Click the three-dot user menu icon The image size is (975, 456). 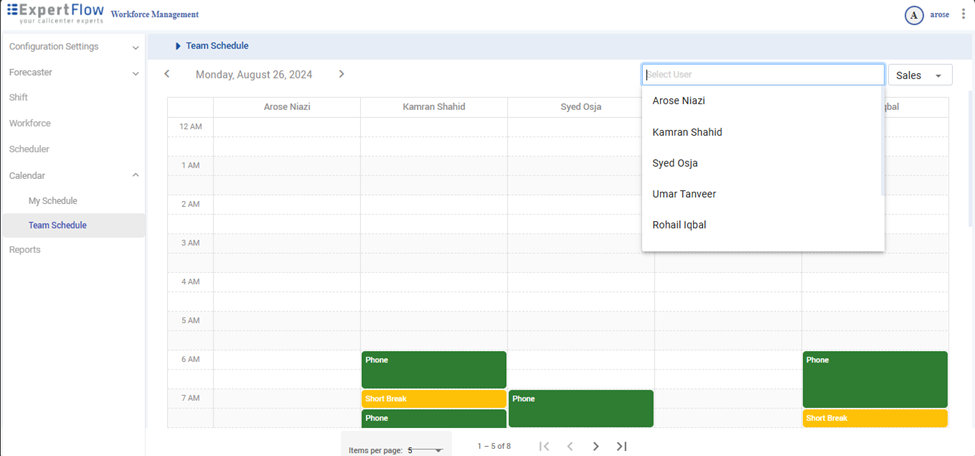[x=963, y=15]
